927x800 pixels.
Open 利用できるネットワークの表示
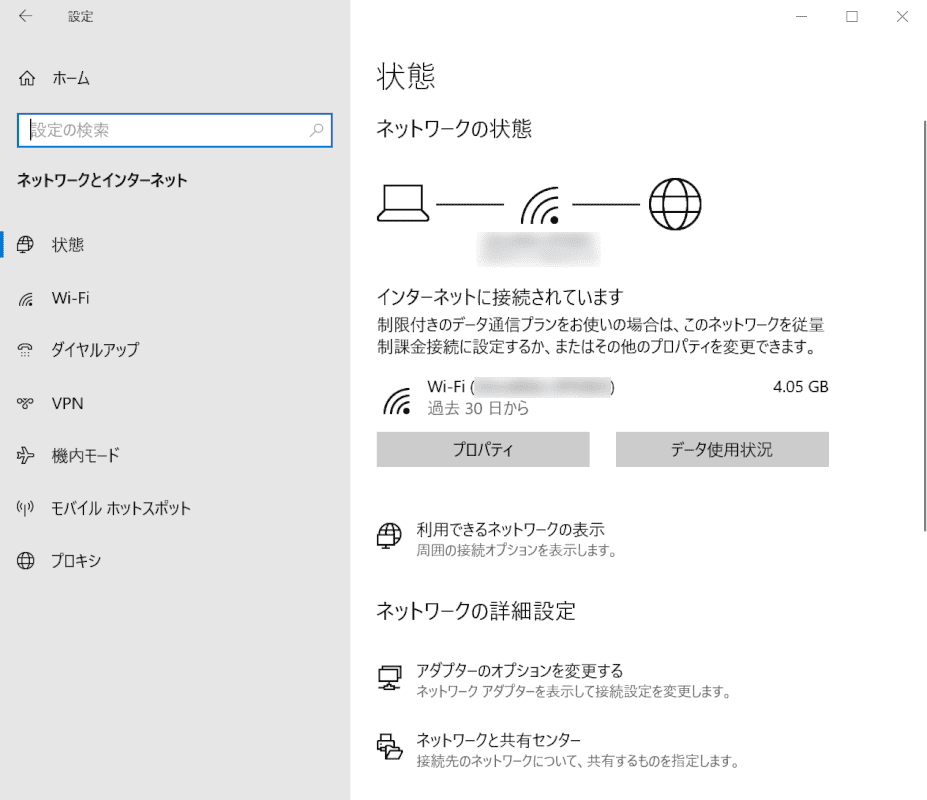510,529
